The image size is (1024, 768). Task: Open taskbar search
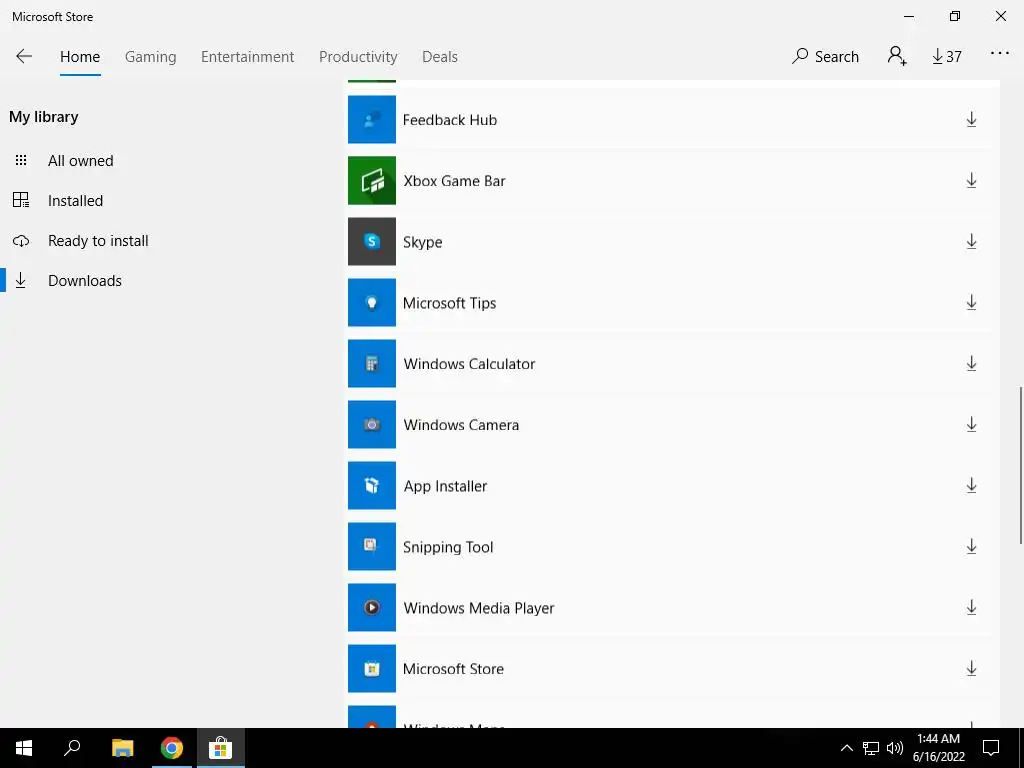click(72, 748)
